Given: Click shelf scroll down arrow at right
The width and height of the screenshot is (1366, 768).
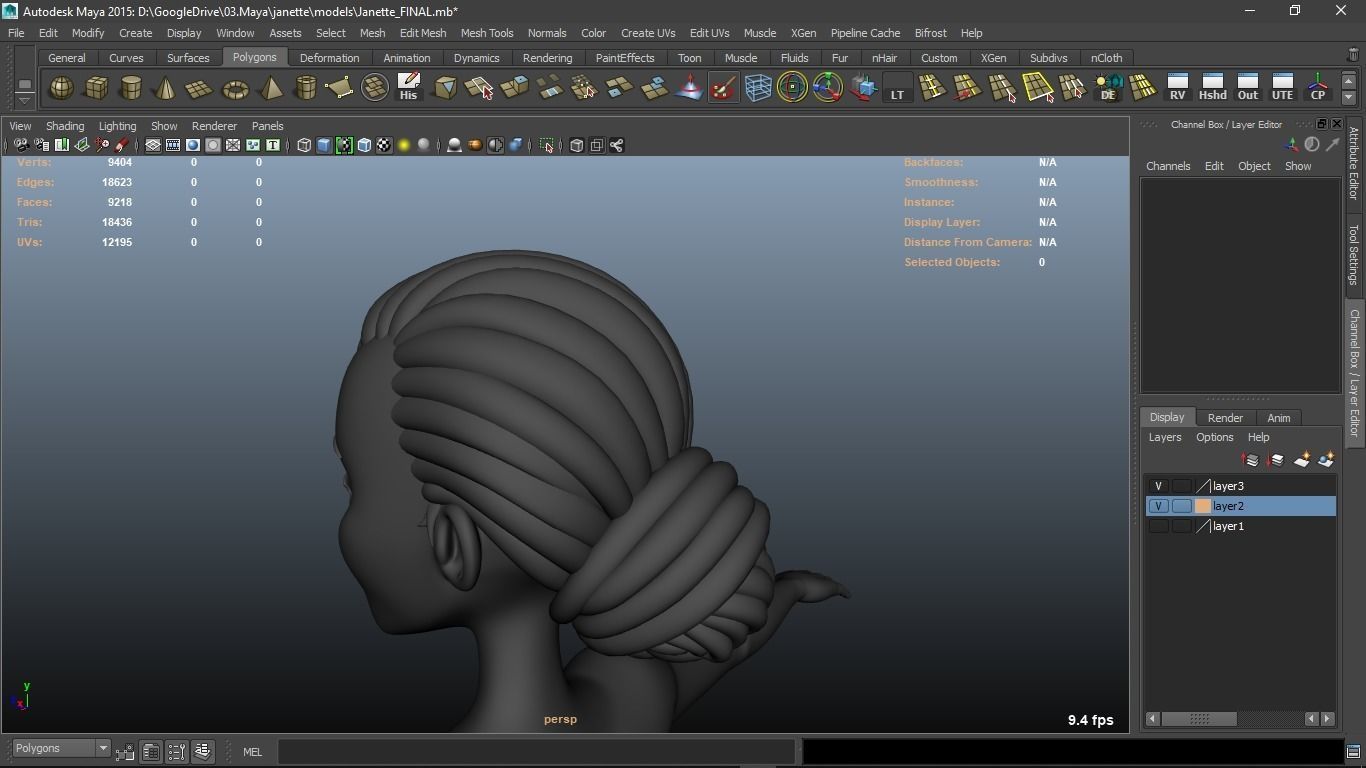Looking at the screenshot, I should 1349,97.
